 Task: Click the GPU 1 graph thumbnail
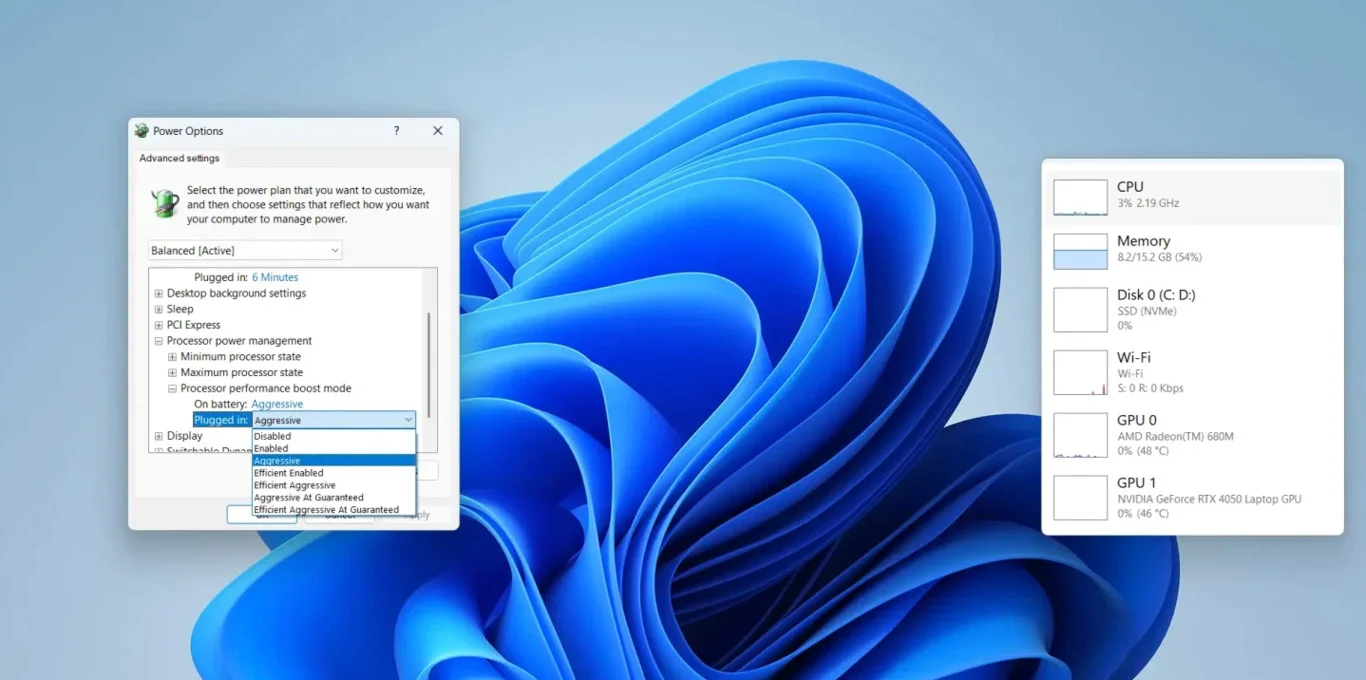click(1080, 498)
